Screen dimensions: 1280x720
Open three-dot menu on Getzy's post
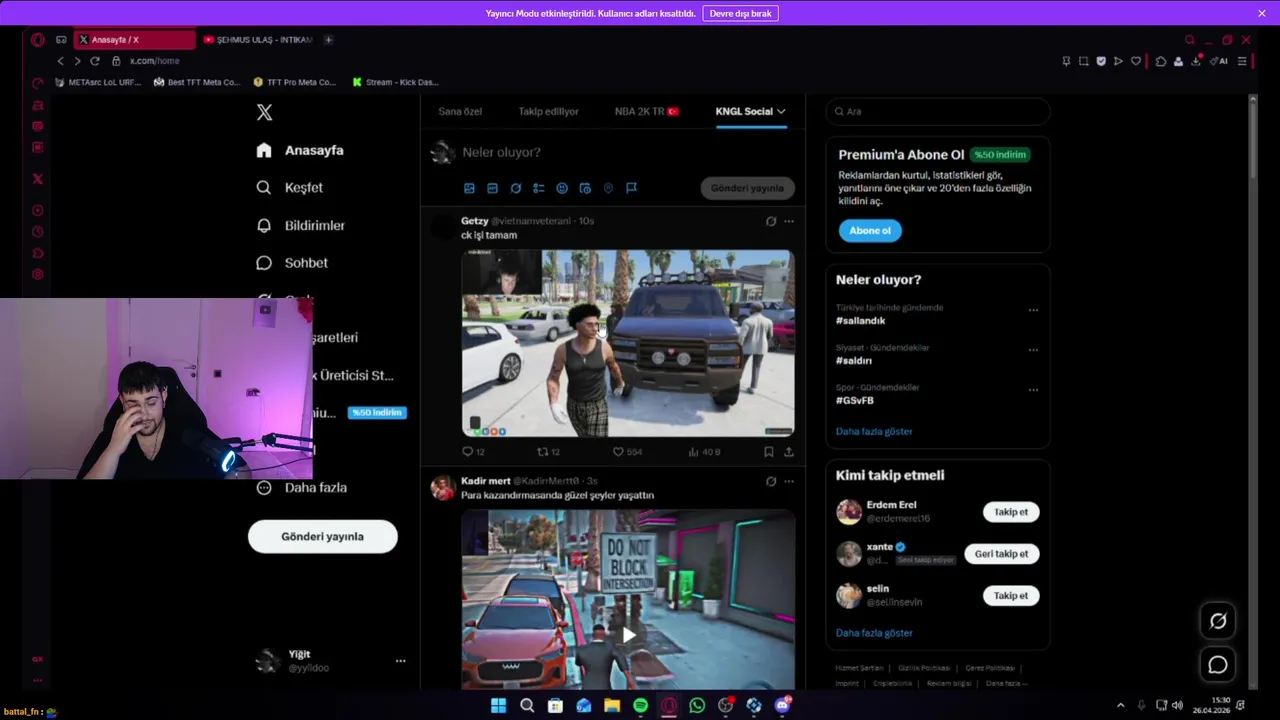point(789,221)
